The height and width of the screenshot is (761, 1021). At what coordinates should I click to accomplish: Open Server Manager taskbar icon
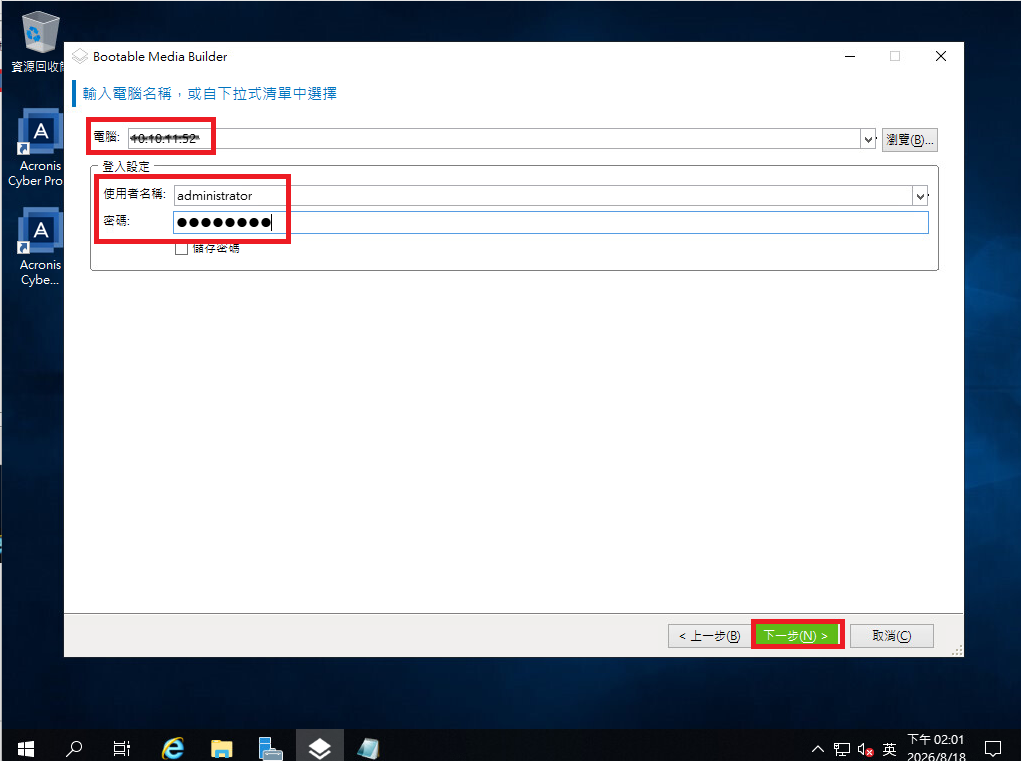[x=270, y=748]
